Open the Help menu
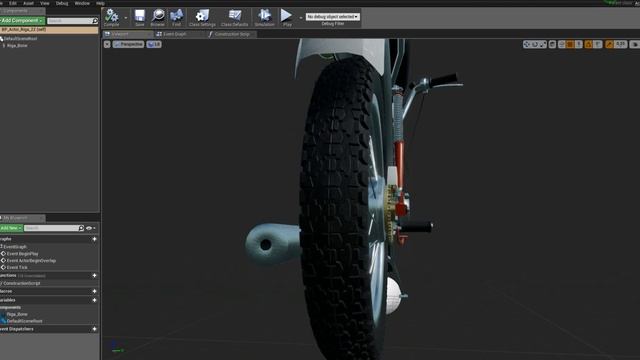The image size is (640, 360). (x=100, y=3)
